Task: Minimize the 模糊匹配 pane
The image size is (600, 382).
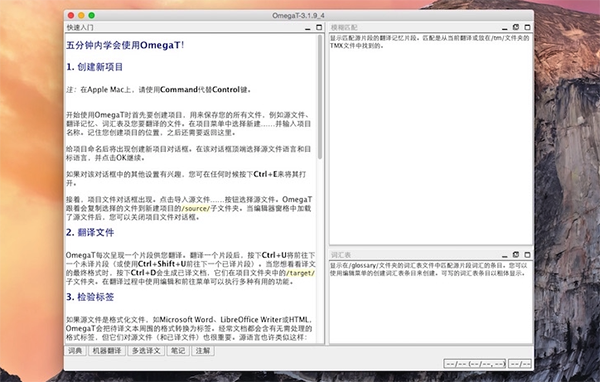Action: 504,28
